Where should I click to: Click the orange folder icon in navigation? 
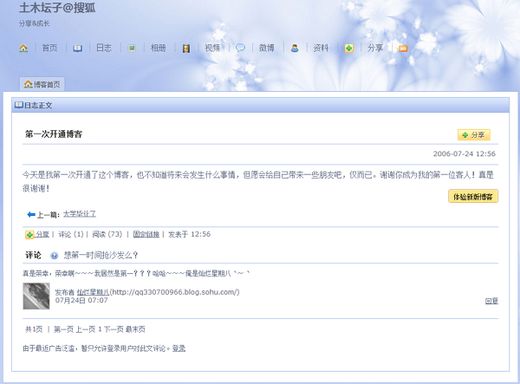(x=403, y=49)
